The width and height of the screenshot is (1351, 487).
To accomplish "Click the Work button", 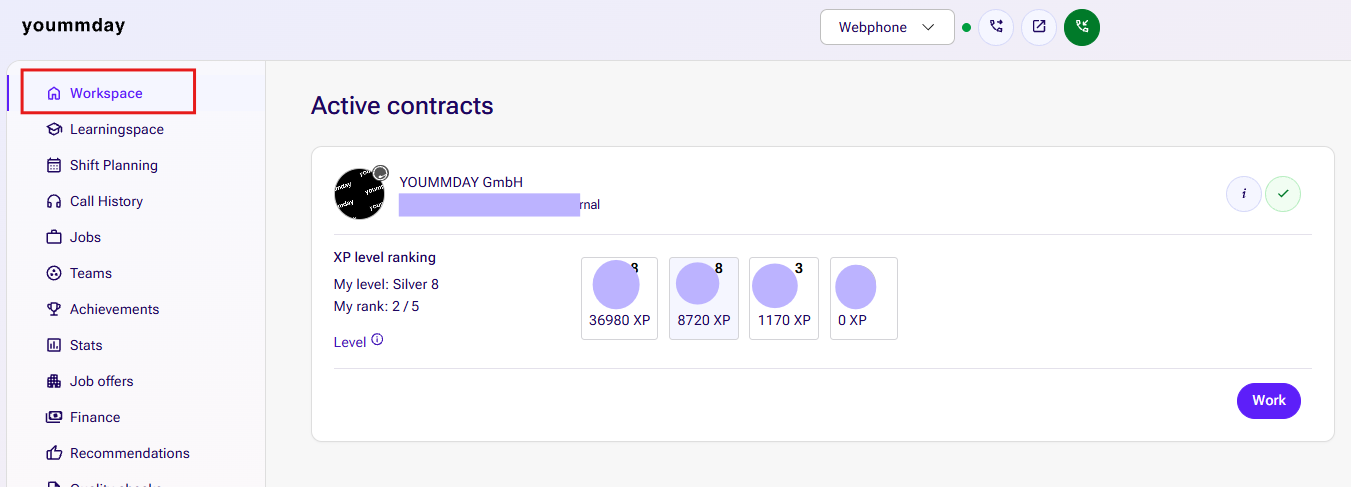I will (1269, 400).
